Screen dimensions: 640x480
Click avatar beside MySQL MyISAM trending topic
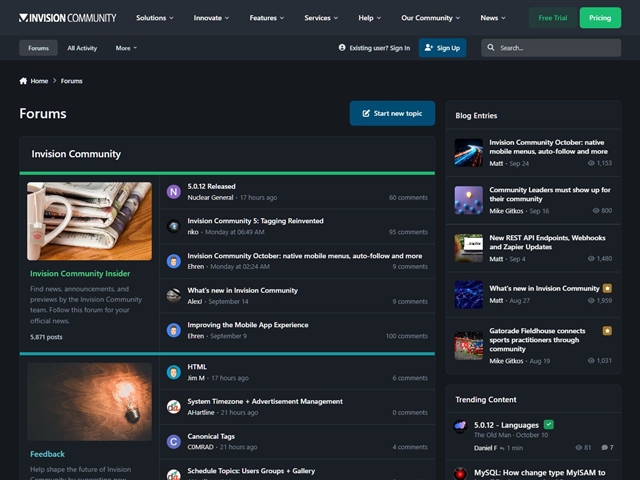point(460,473)
